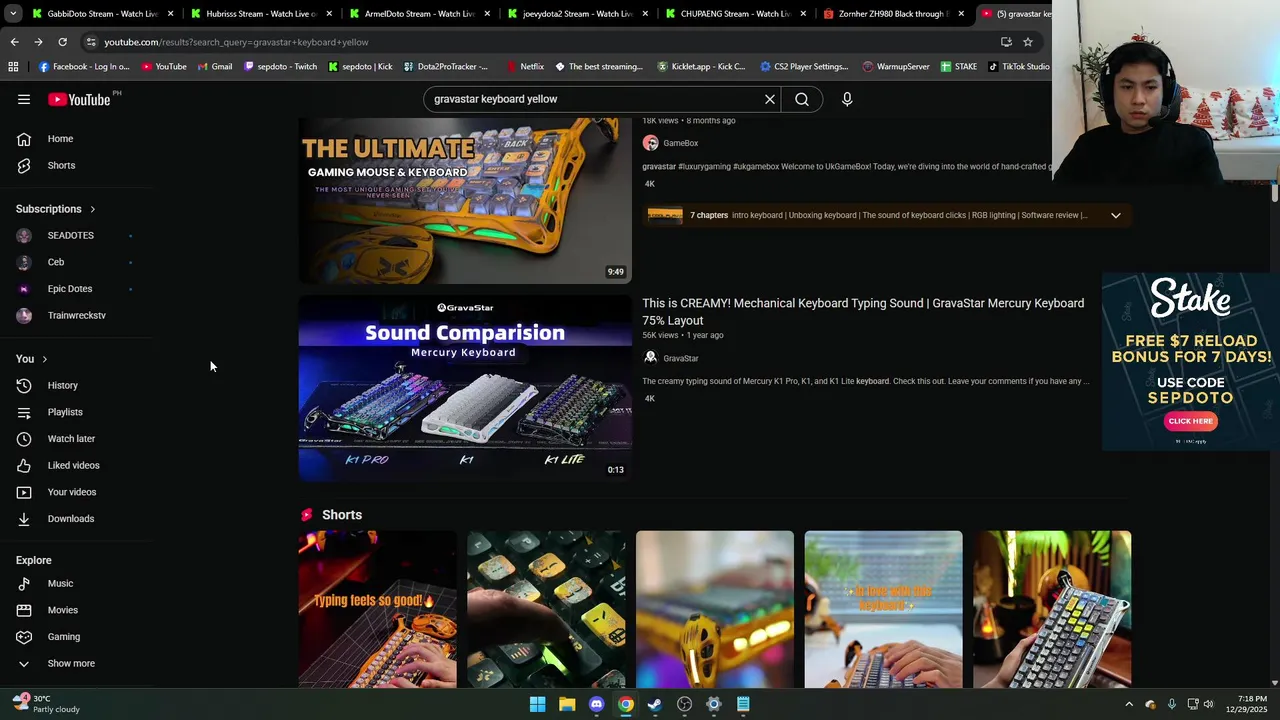
Task: Click the GravaStar channel avatar
Action: 650,358
